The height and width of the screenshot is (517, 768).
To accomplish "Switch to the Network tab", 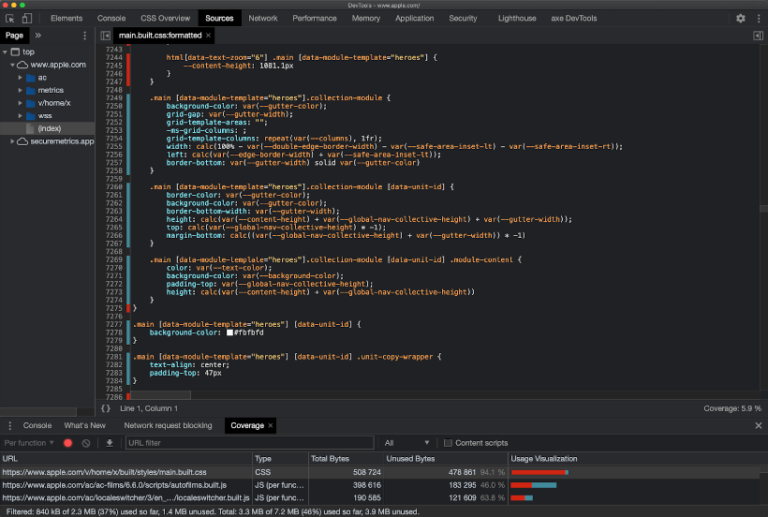I will (263, 18).
